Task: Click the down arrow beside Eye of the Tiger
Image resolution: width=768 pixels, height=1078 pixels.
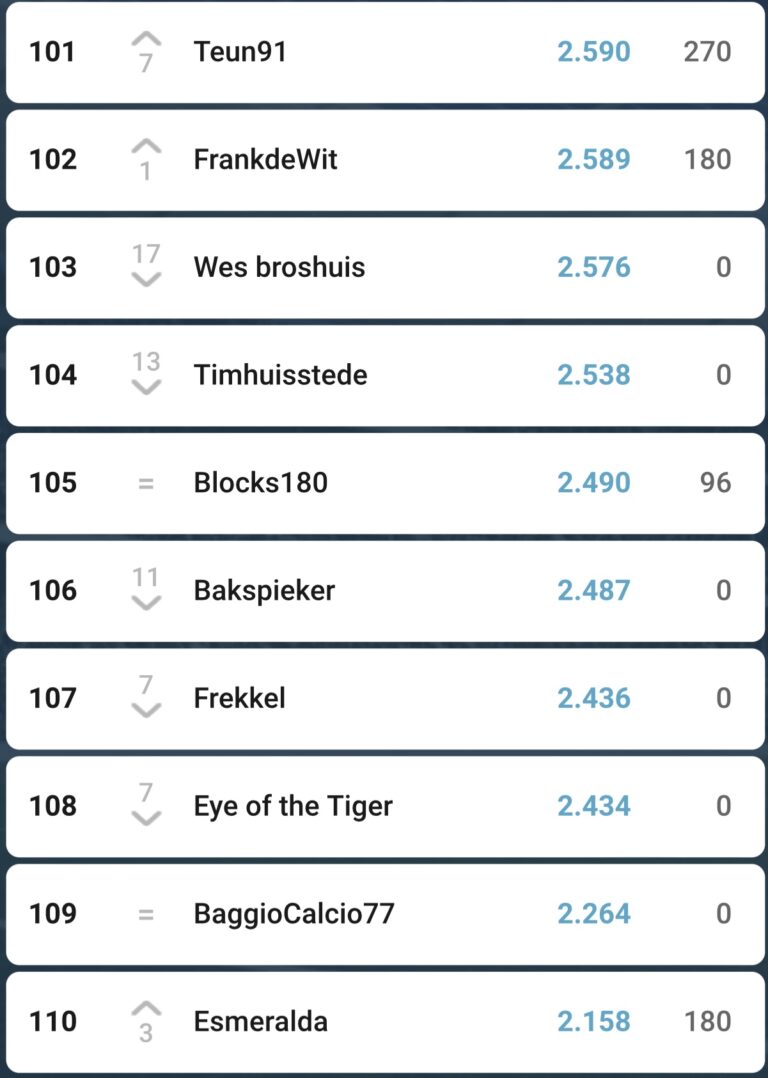Action: click(x=146, y=819)
